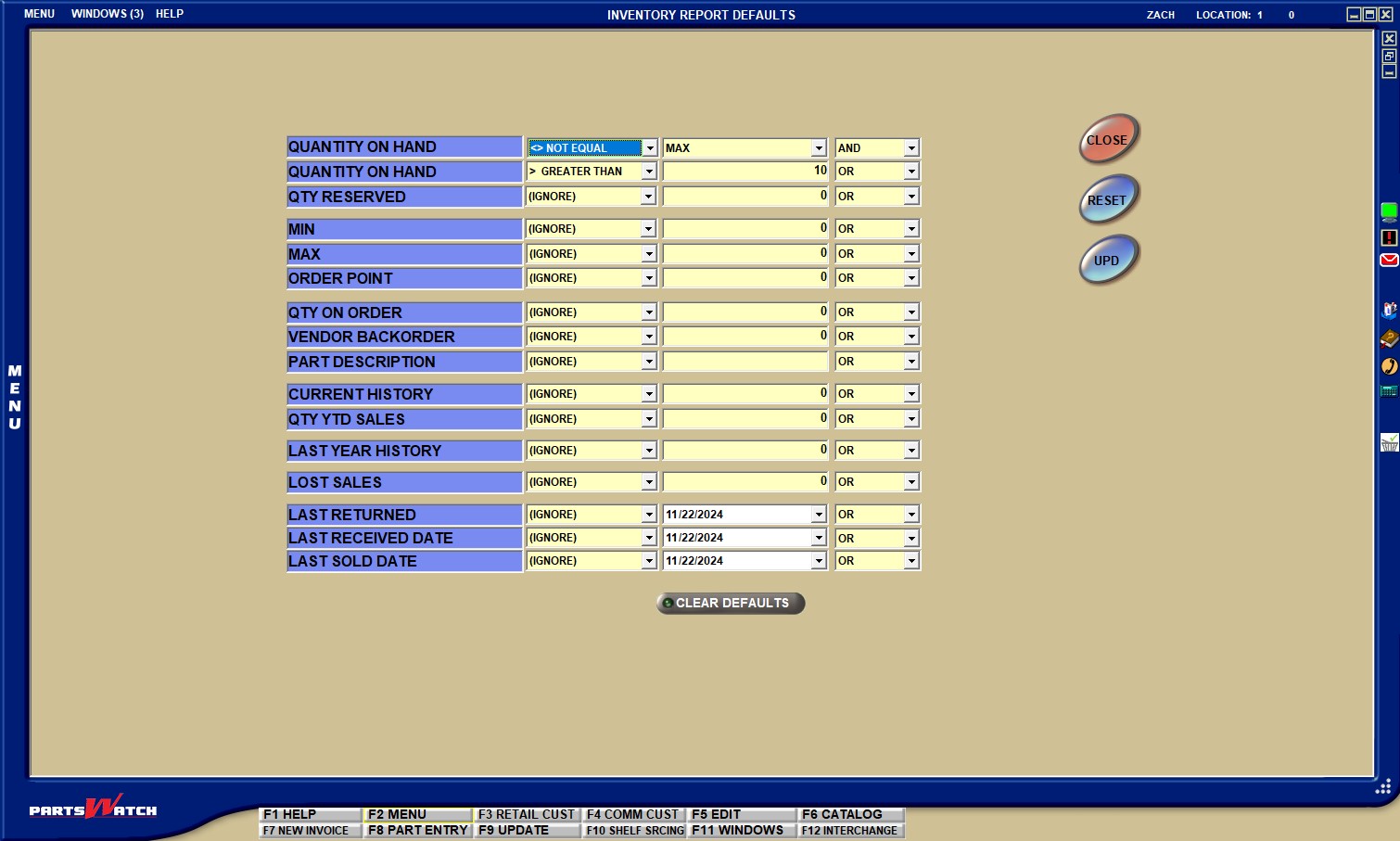Open the red exclamation alert icon
This screenshot has width=1400, height=841.
[1389, 238]
